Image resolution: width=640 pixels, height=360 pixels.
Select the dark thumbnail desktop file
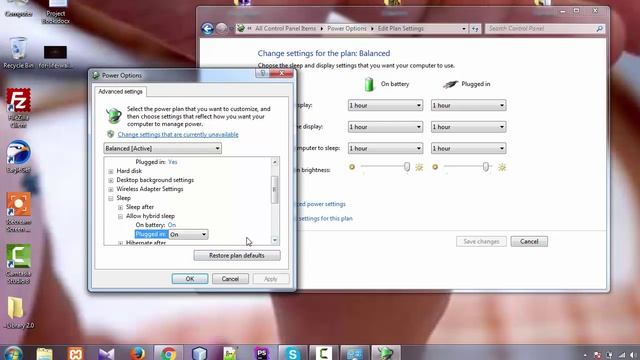click(55, 56)
